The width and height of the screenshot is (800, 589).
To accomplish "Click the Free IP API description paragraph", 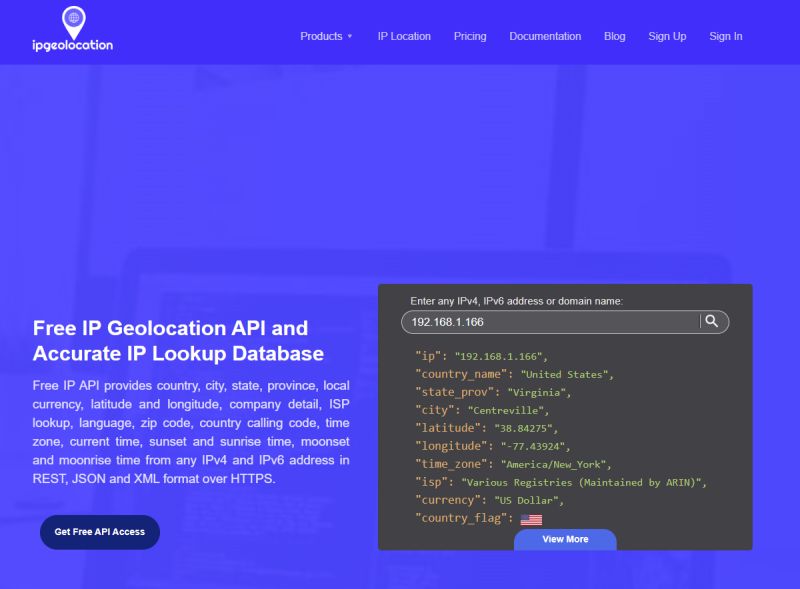I will pyautogui.click(x=191, y=432).
